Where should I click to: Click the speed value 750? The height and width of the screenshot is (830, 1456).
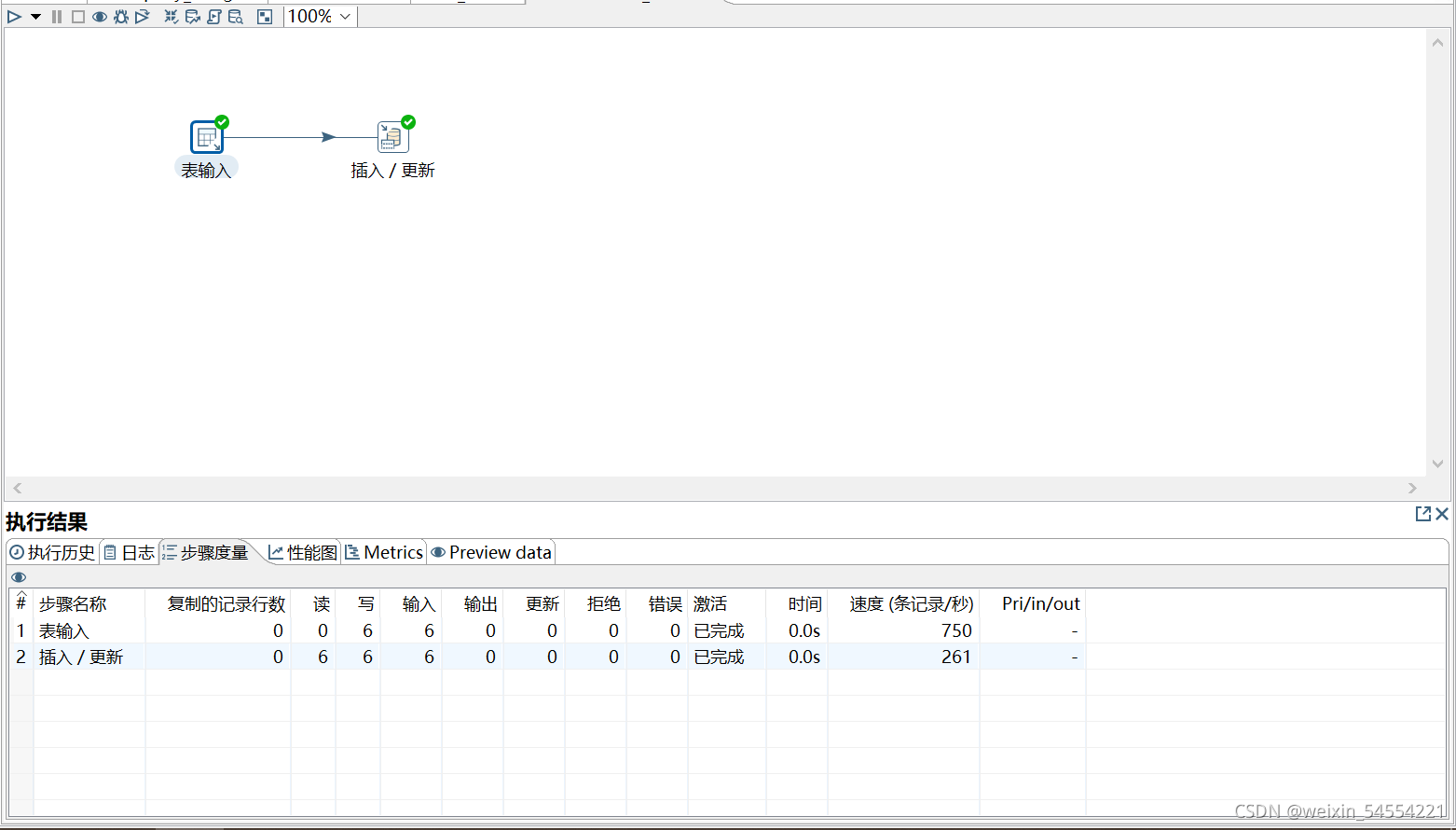coord(956,631)
